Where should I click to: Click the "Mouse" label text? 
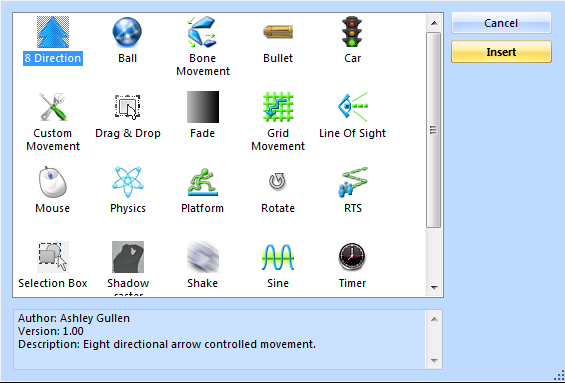pos(53,208)
